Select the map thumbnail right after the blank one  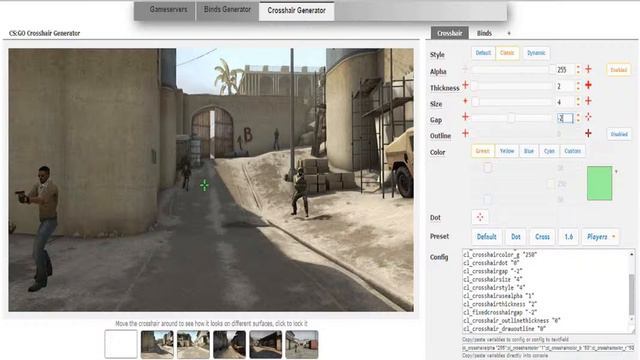157,344
